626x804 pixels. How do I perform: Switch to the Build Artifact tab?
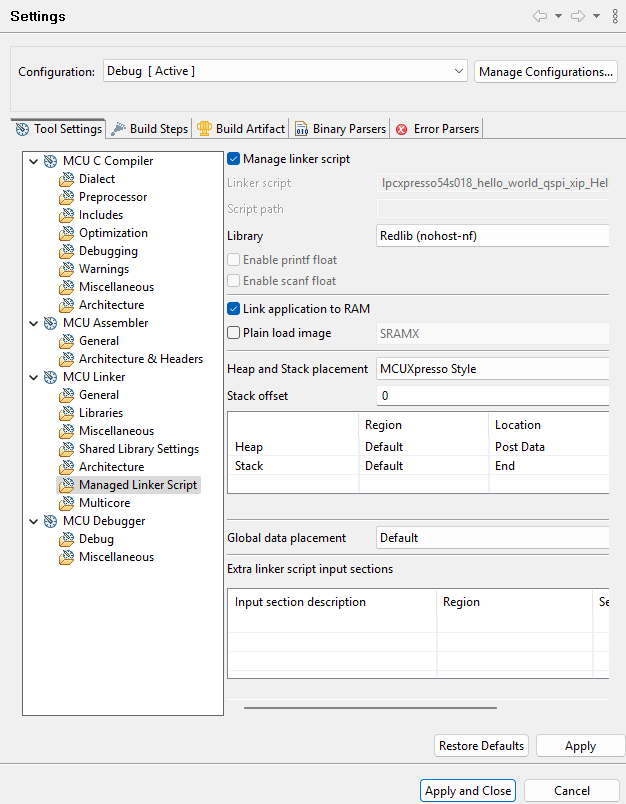click(x=241, y=129)
